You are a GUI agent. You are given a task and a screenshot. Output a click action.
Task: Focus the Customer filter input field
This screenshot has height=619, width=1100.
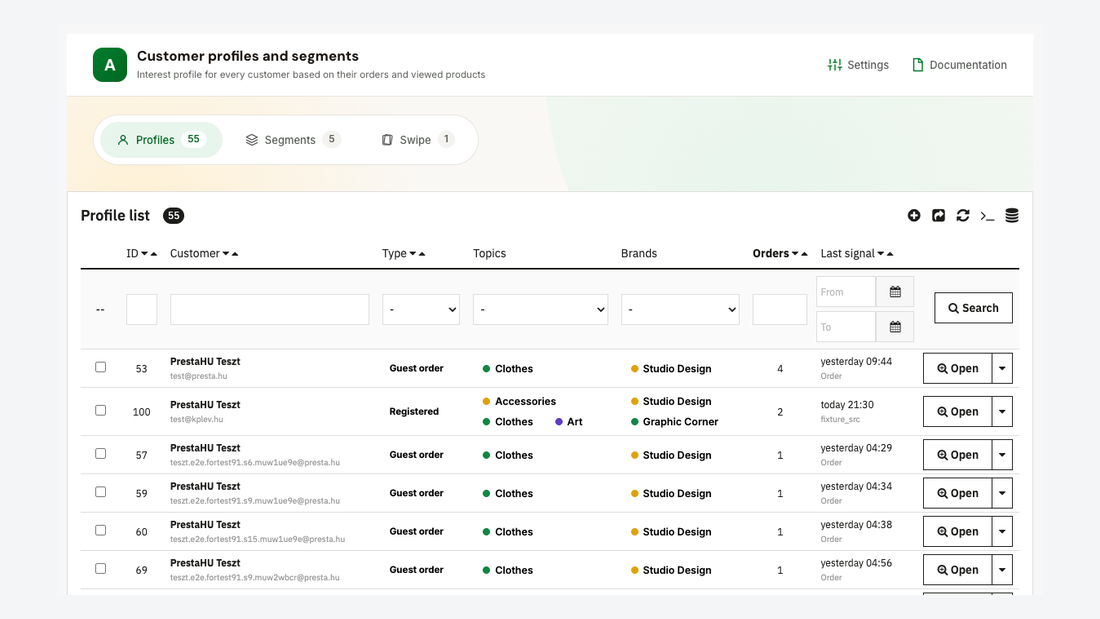tap(269, 310)
